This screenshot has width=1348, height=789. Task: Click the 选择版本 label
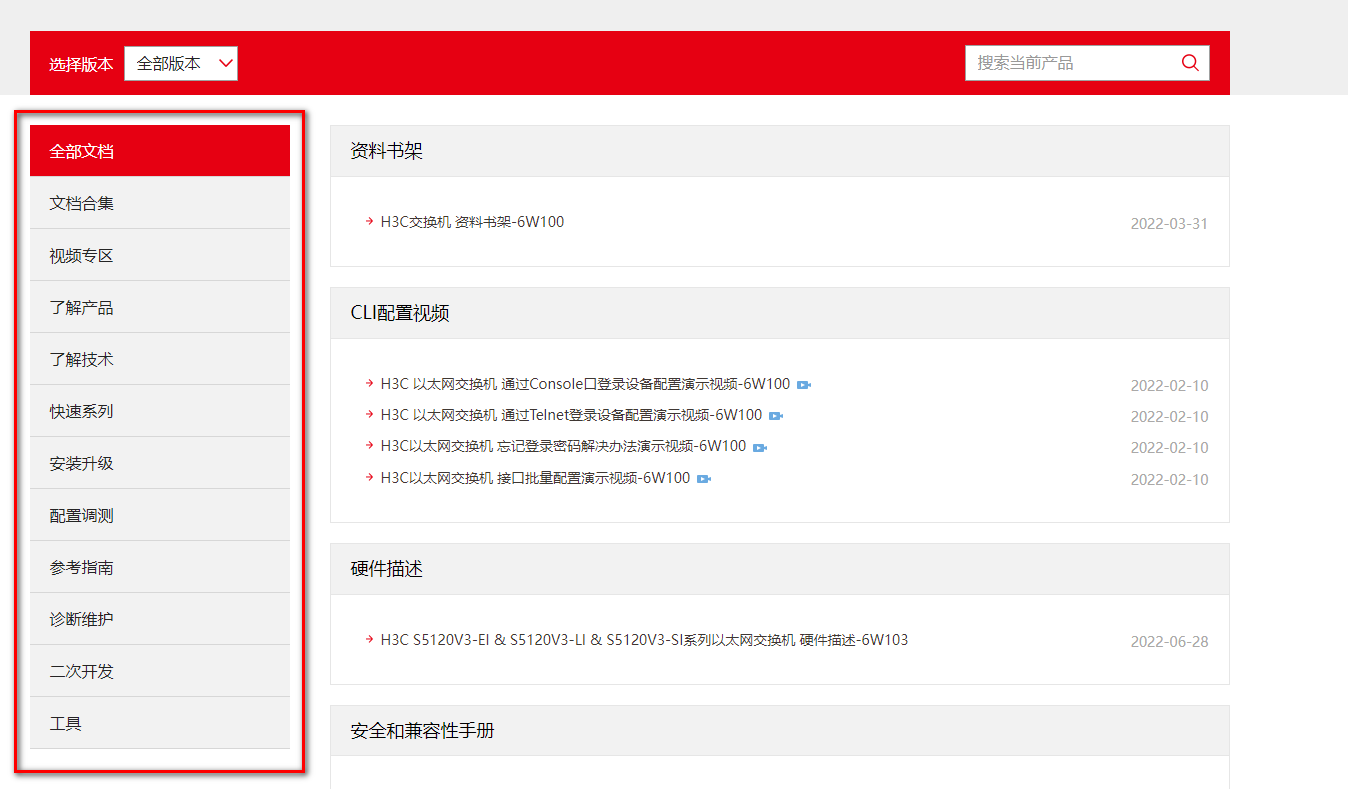(81, 64)
